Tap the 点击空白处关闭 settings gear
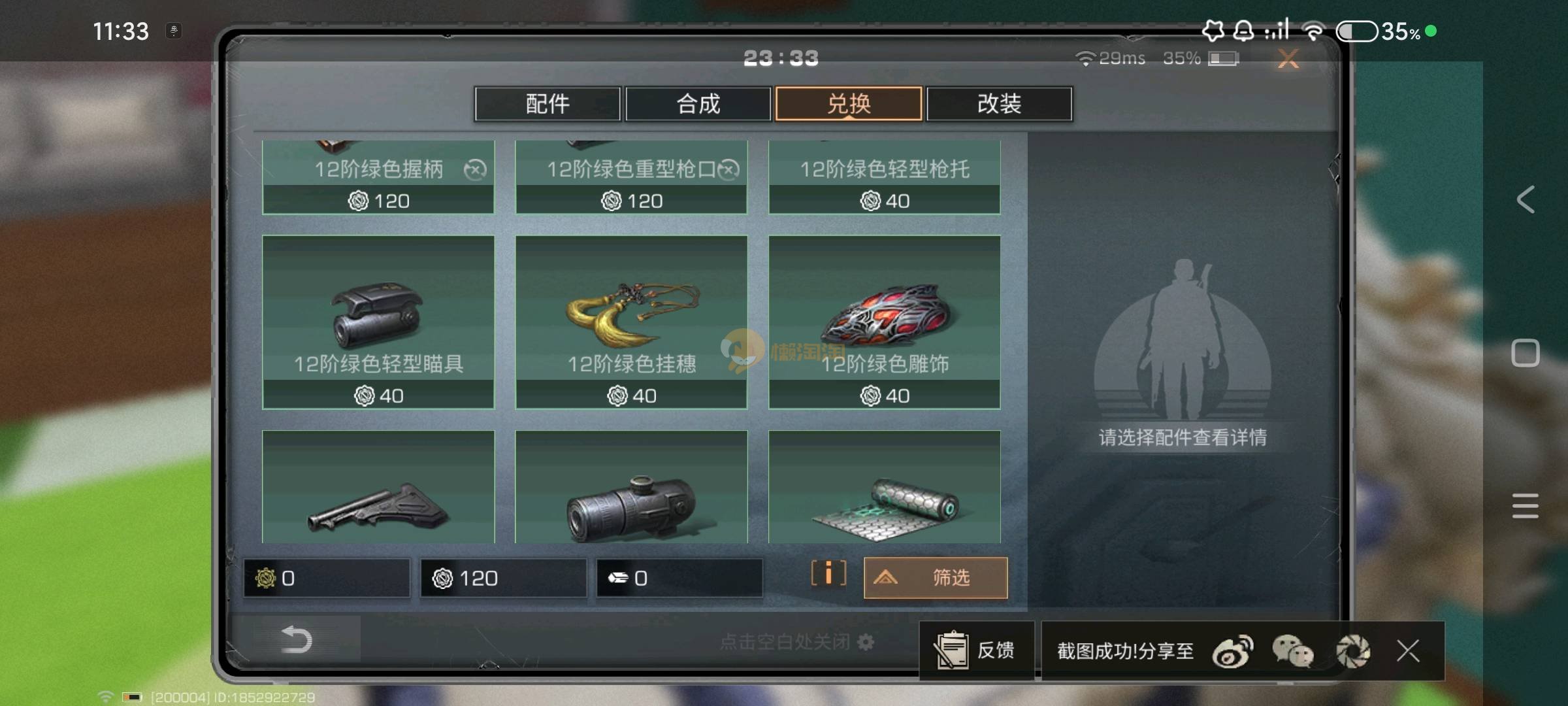This screenshot has width=1568, height=706. tap(866, 642)
